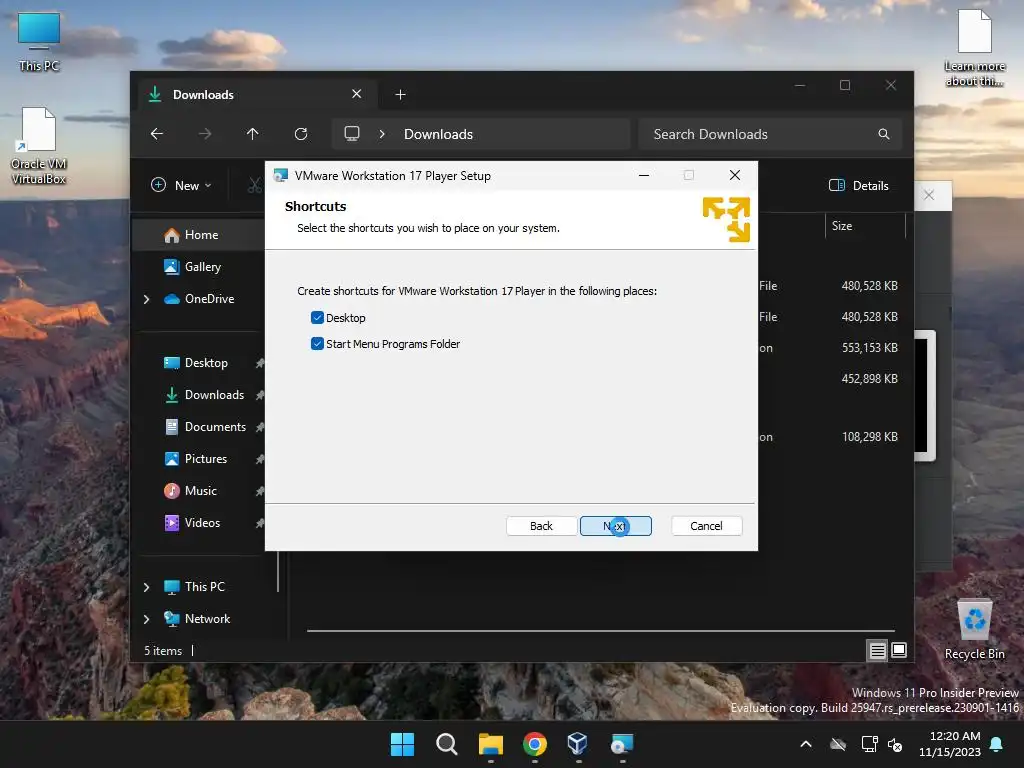Open Home in the sidebar
Viewport: 1024px width, 768px height.
coord(199,235)
